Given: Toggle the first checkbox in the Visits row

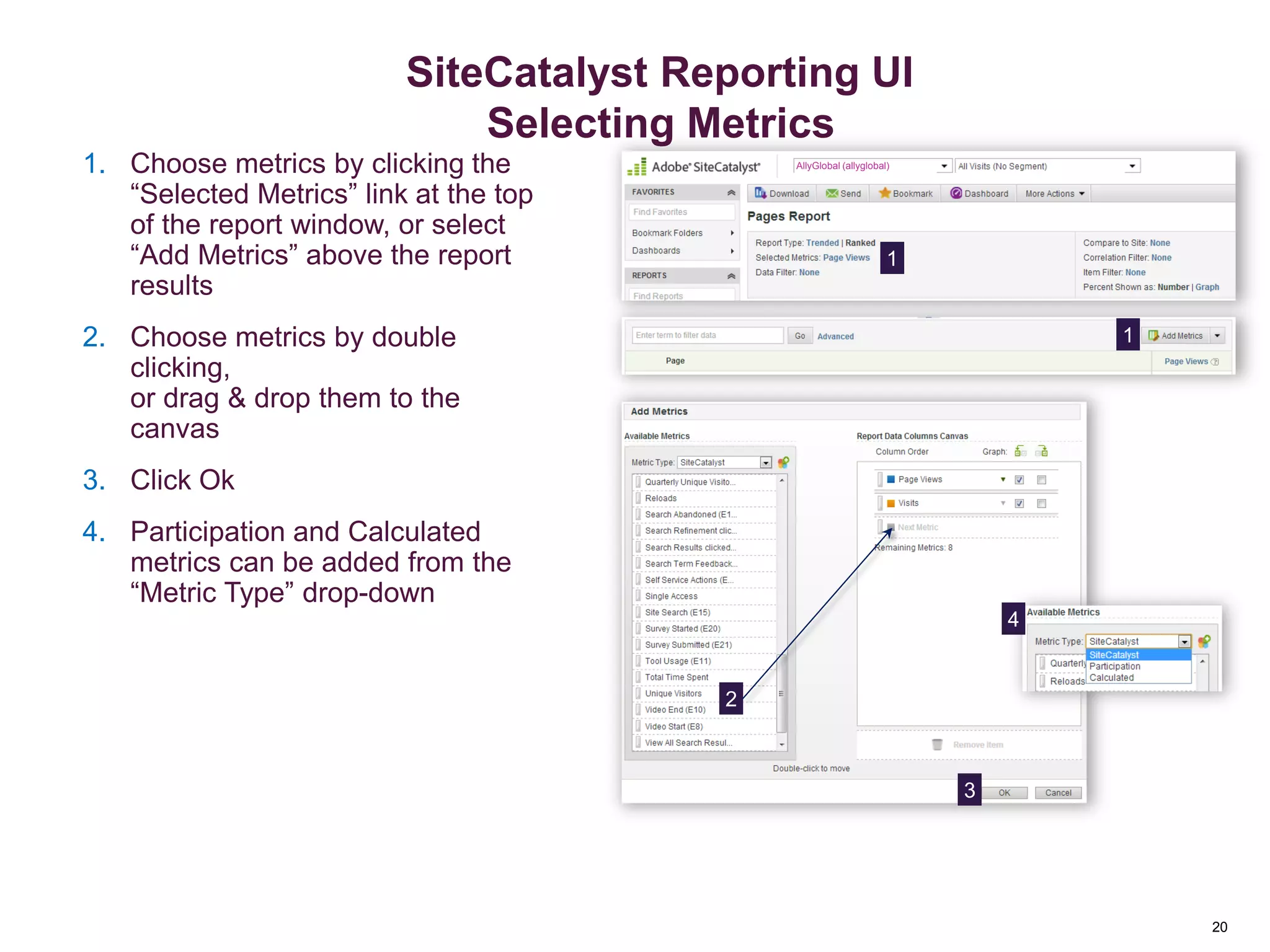Looking at the screenshot, I should pyautogui.click(x=1019, y=503).
